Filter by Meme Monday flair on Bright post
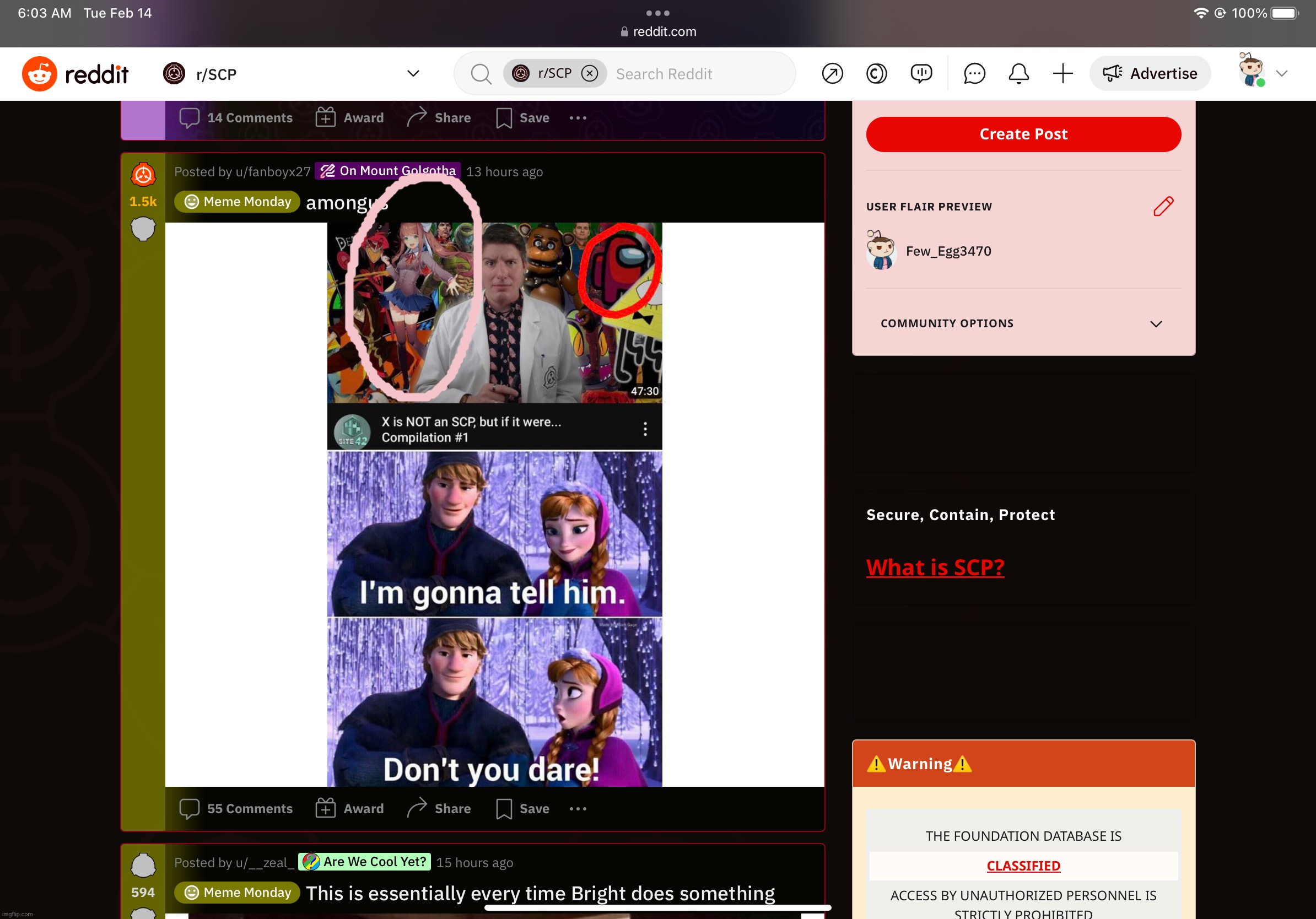Viewport: 1316px width, 919px height. pos(237,893)
